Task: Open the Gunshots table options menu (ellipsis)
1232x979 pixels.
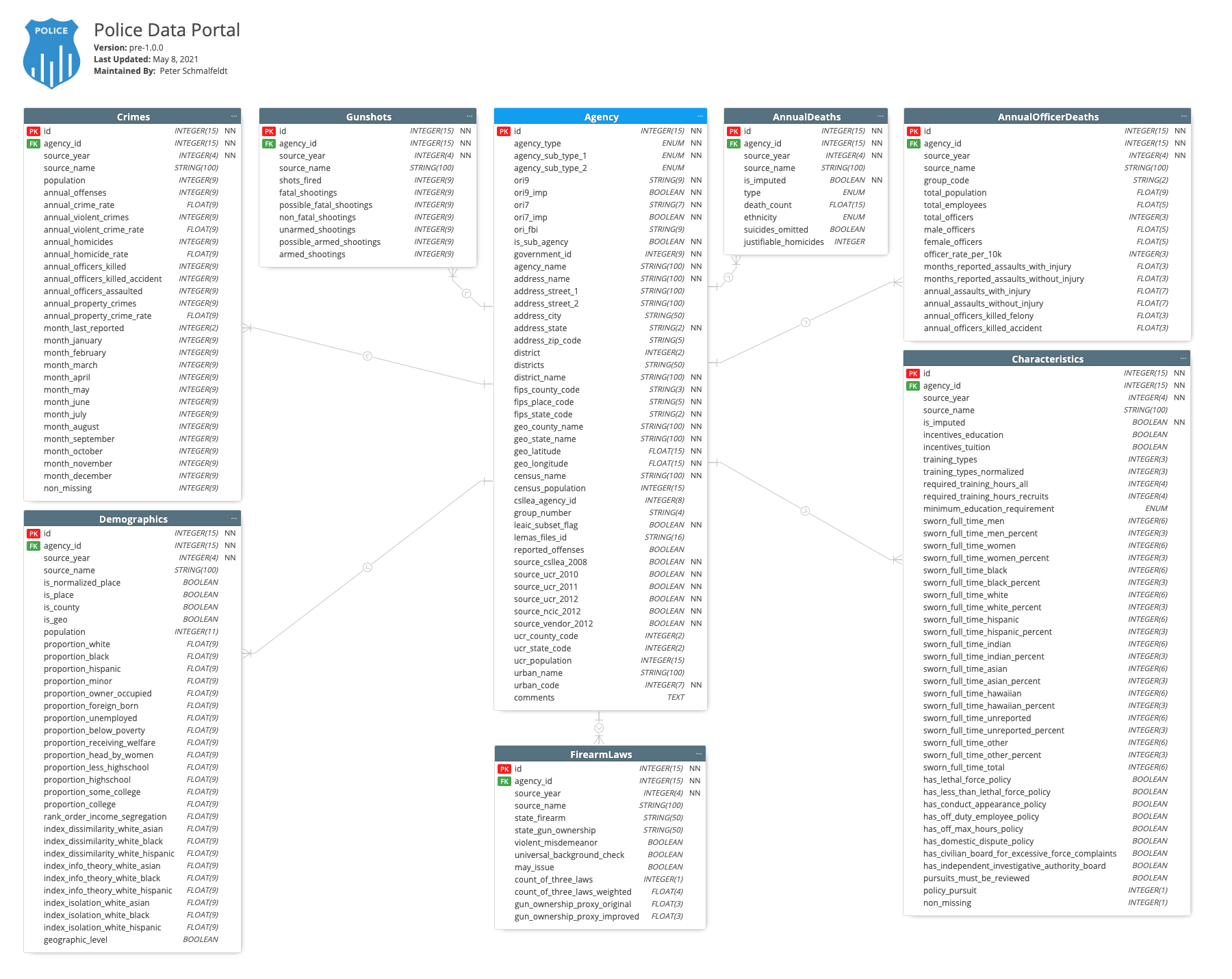Action: [470, 116]
